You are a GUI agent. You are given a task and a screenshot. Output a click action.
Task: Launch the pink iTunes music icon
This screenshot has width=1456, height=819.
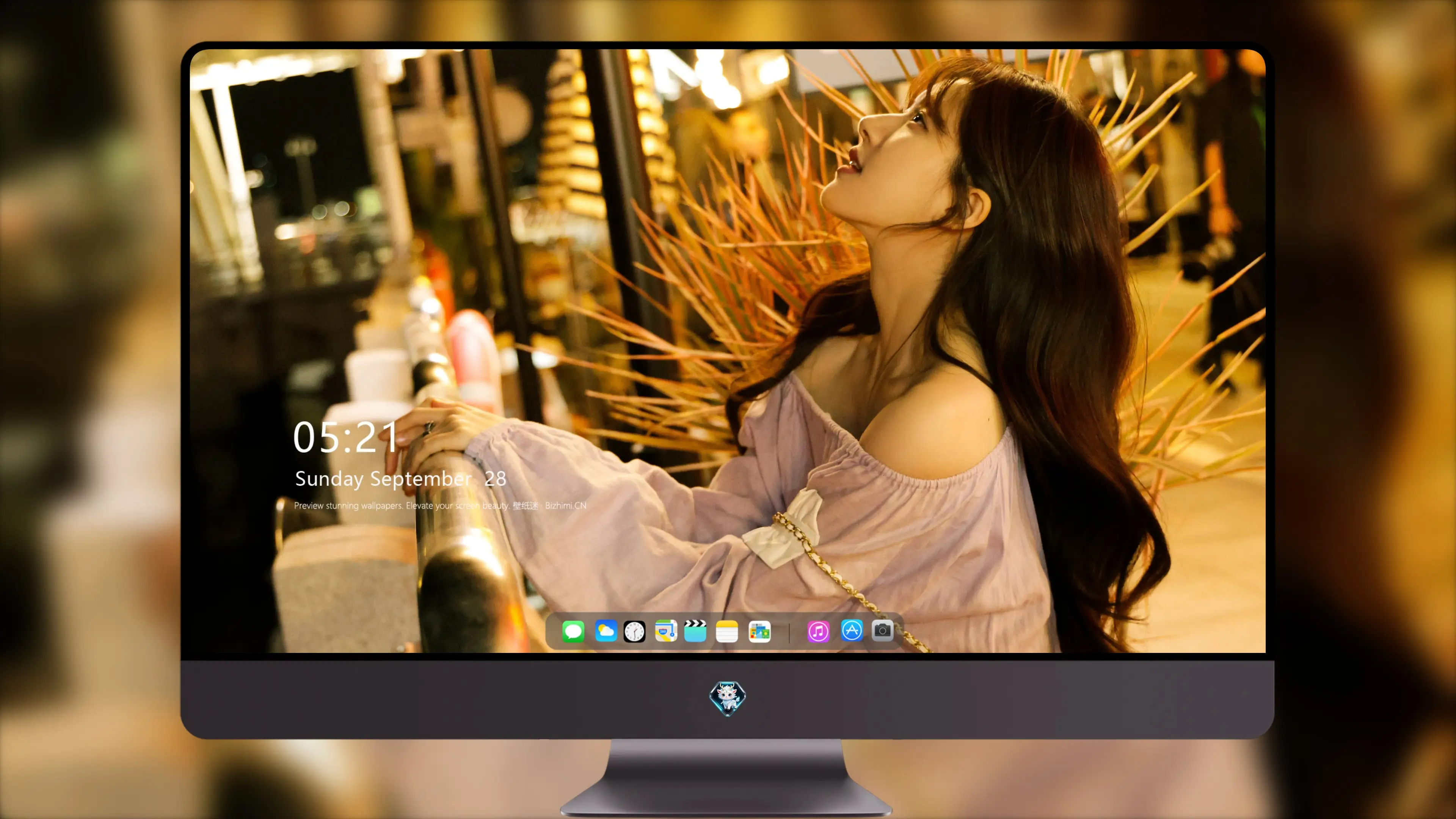819,631
